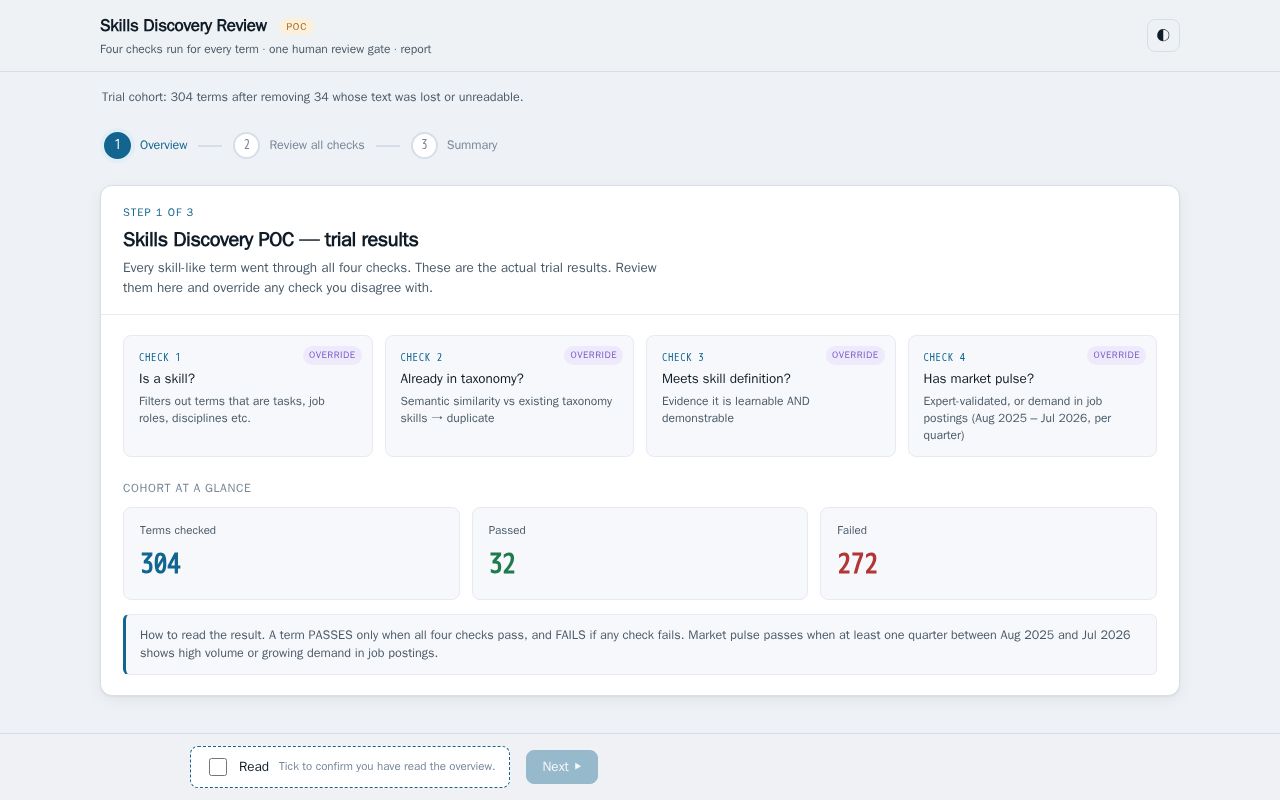Viewport: 1280px width, 800px height.
Task: Click the Failed count 272
Action: pos(857,564)
